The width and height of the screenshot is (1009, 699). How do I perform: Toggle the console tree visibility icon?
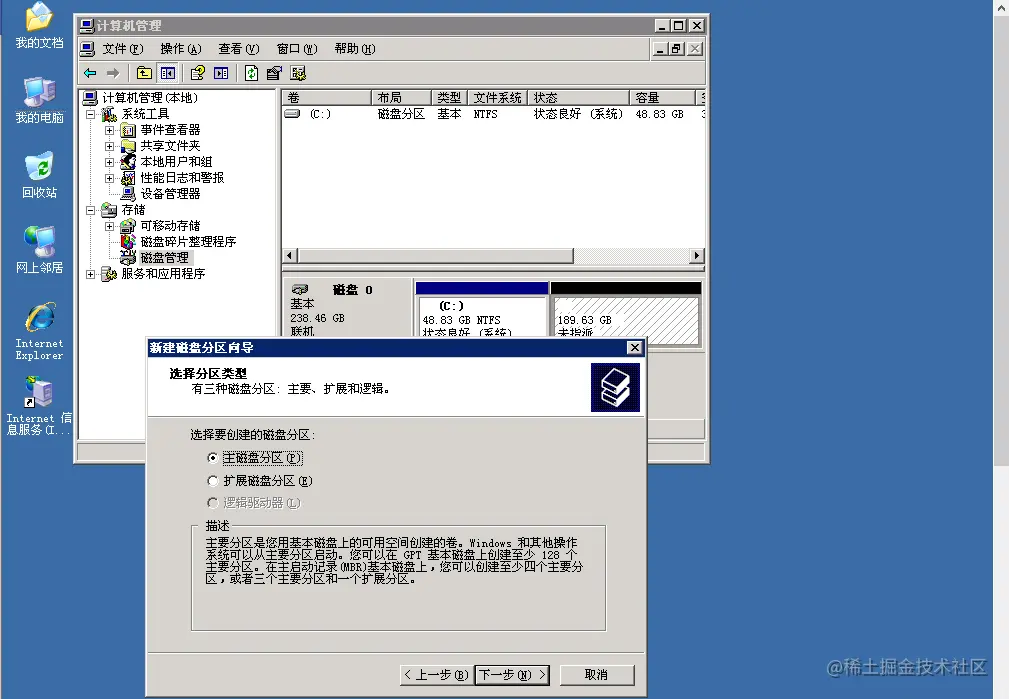167,72
